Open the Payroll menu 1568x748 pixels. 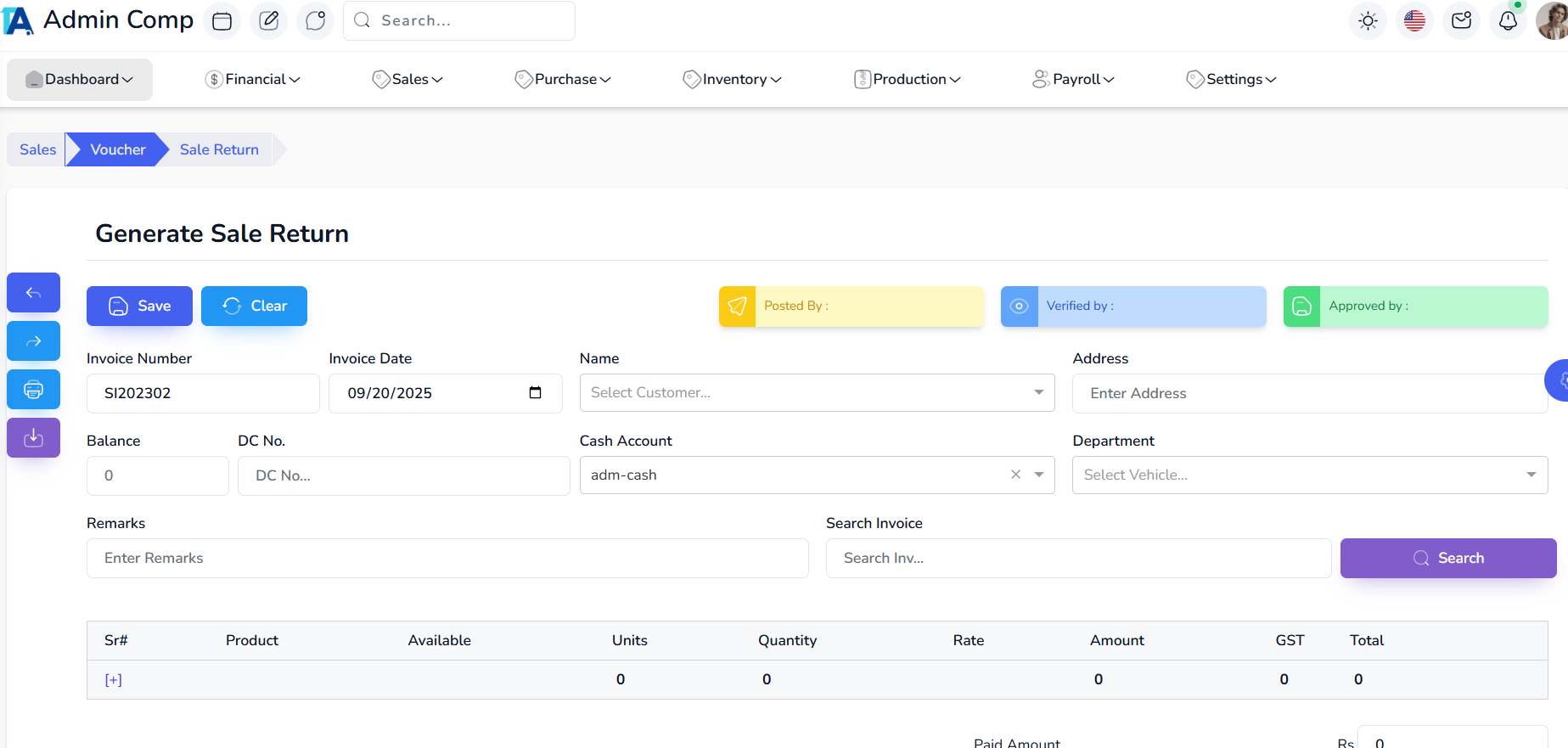coord(1073,79)
